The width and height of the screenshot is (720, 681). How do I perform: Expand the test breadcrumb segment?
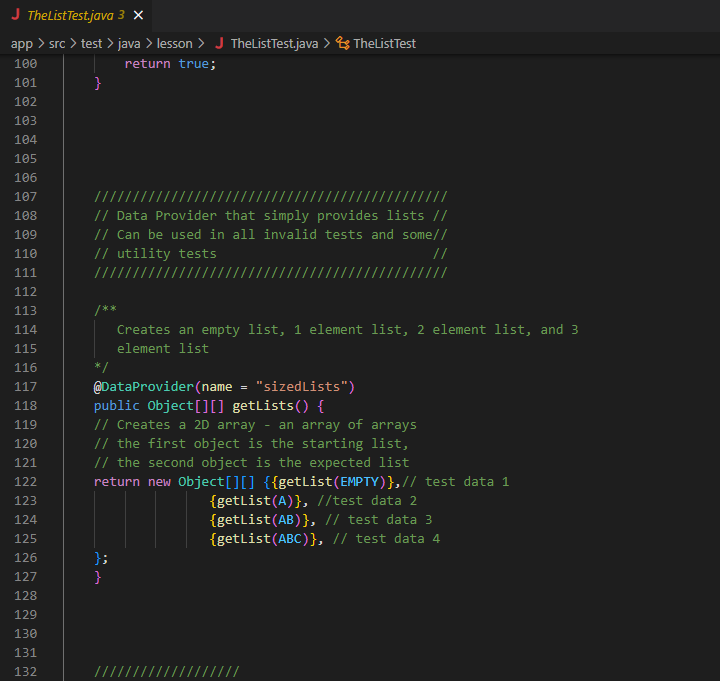click(x=91, y=43)
